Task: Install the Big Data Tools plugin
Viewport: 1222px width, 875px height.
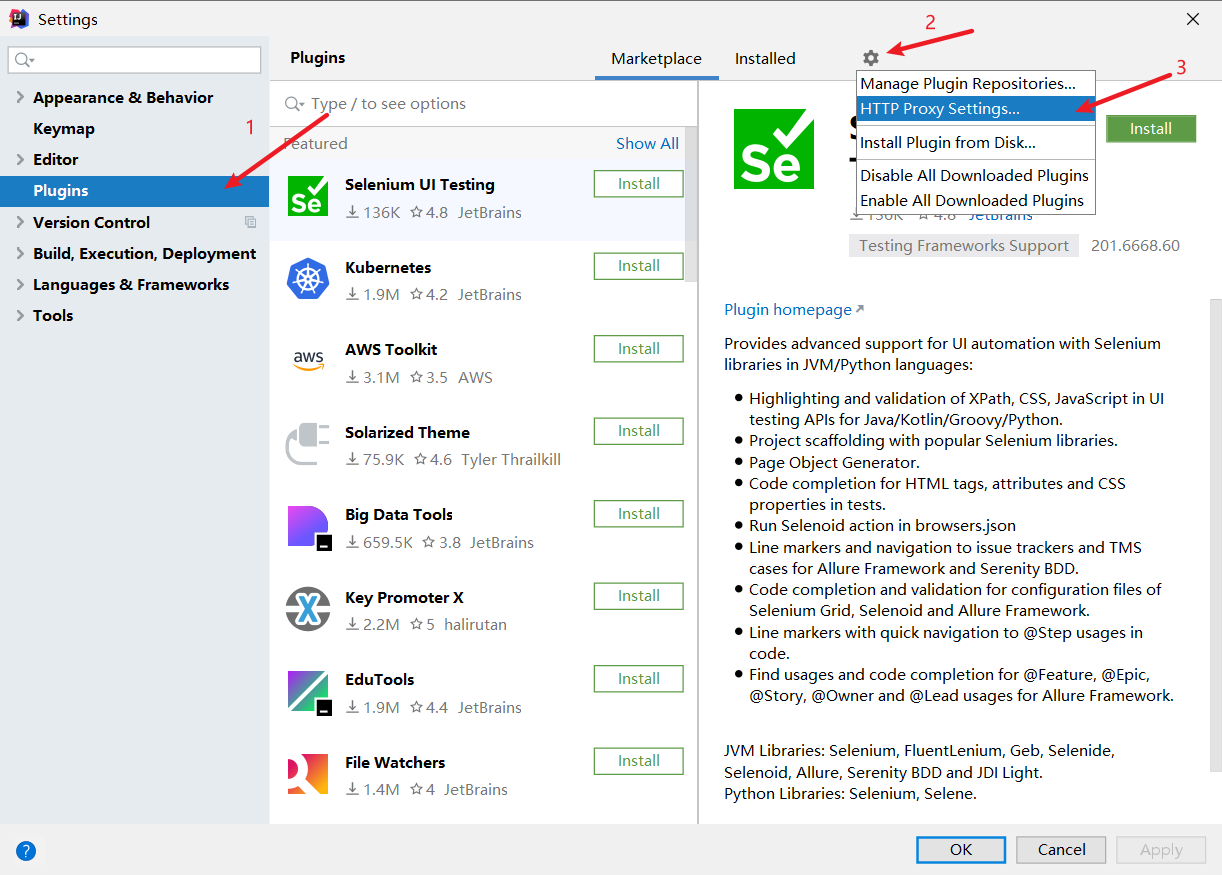Action: [638, 514]
